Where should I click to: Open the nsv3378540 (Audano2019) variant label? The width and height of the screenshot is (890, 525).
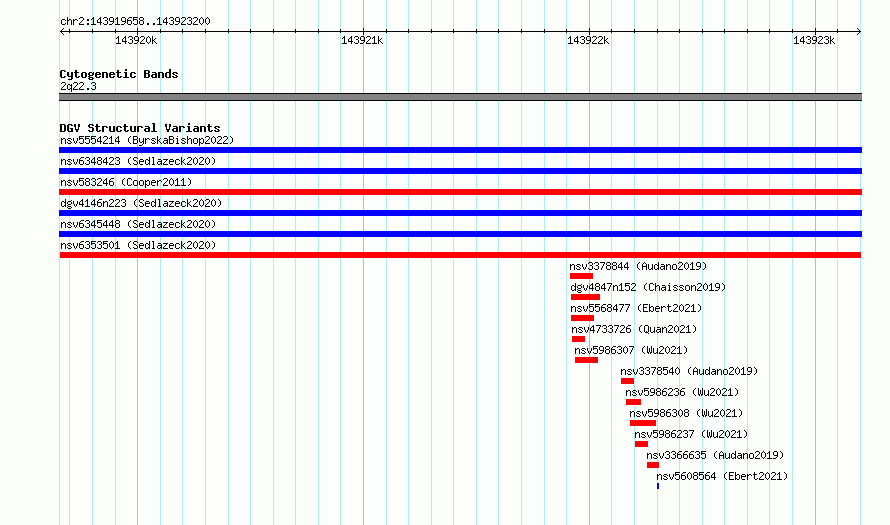point(689,371)
